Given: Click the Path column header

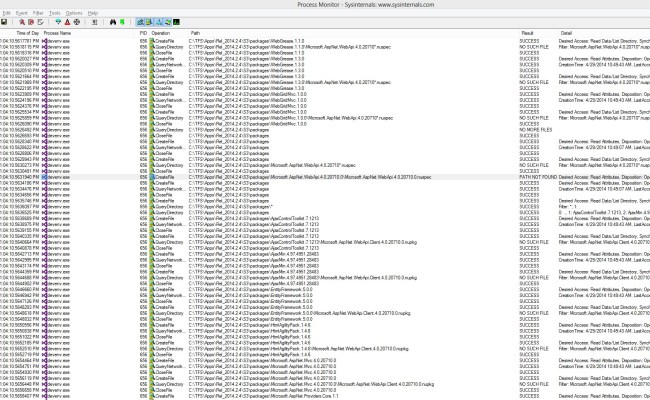Looking at the screenshot, I should click(x=195, y=33).
